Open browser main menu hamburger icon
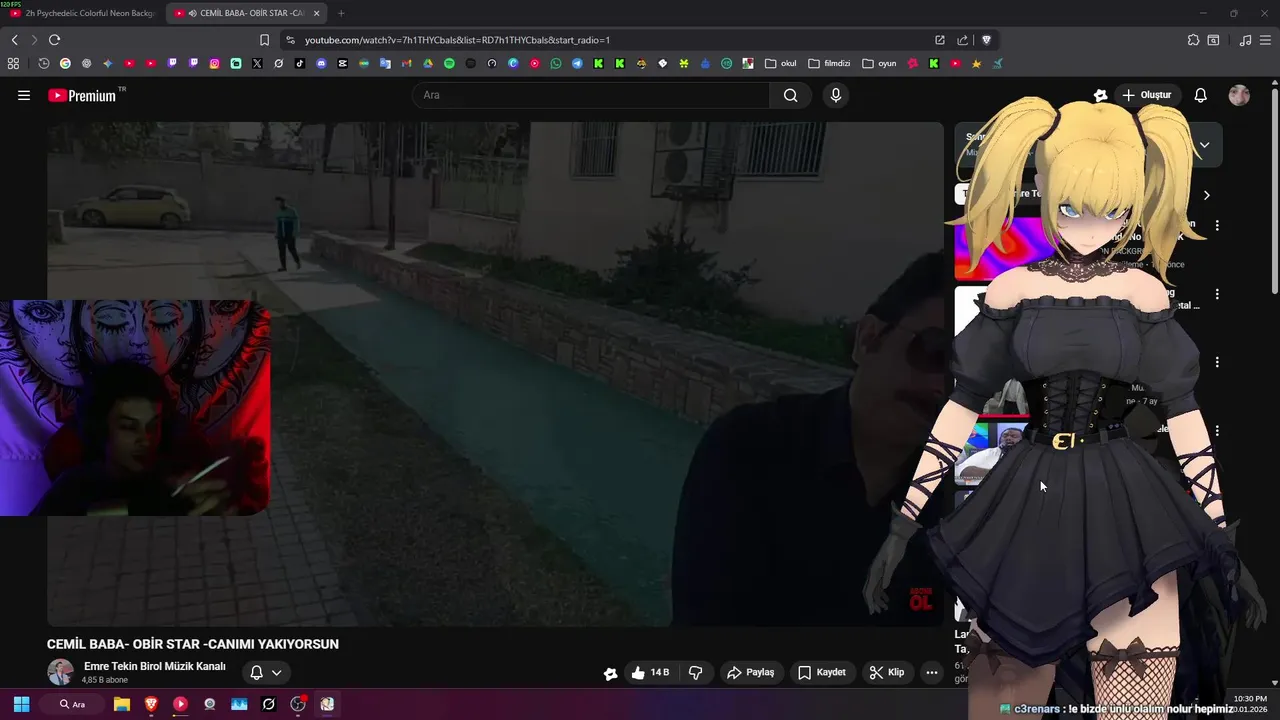The width and height of the screenshot is (1280, 720). point(1267,40)
